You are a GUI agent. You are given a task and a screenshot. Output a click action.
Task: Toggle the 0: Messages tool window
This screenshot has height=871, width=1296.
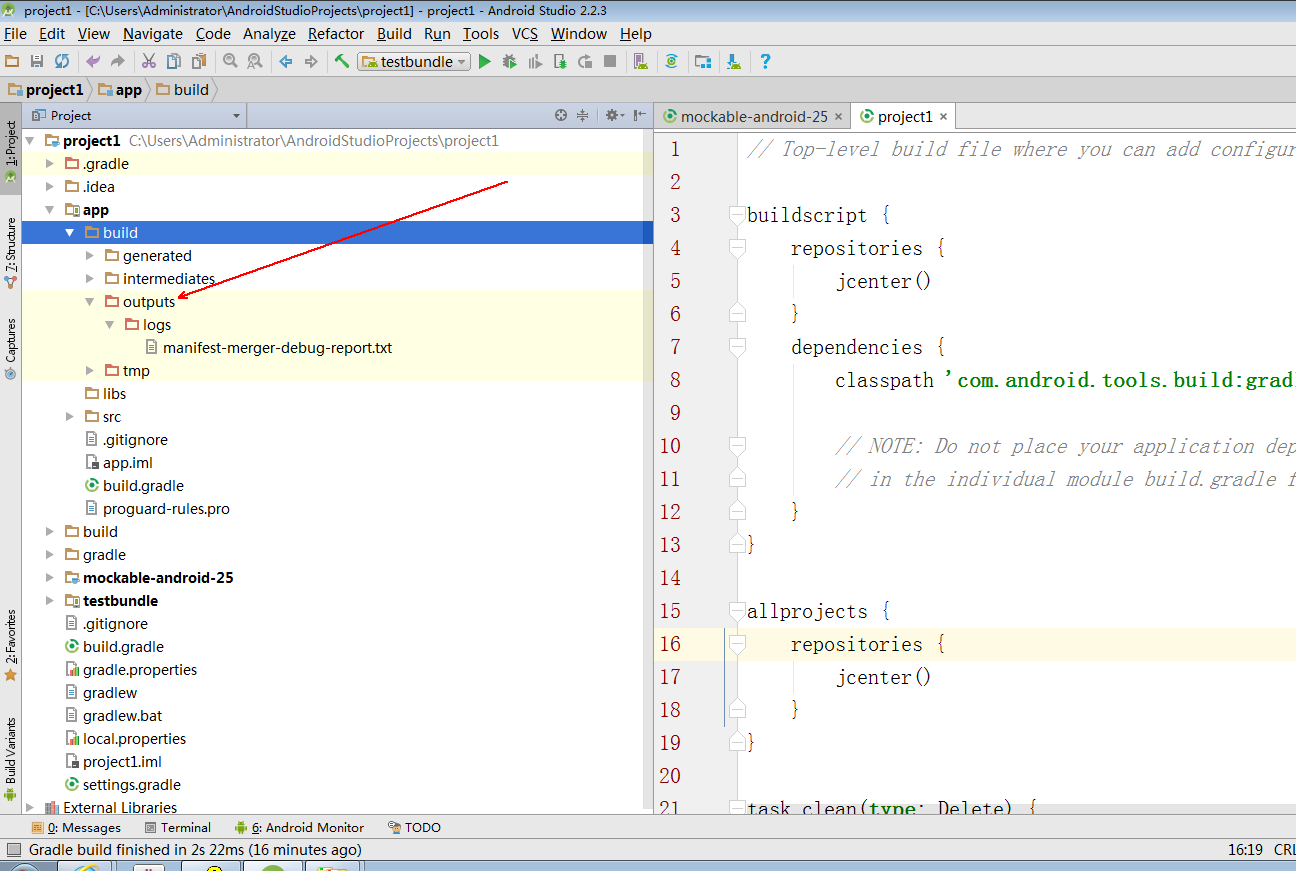[76, 828]
